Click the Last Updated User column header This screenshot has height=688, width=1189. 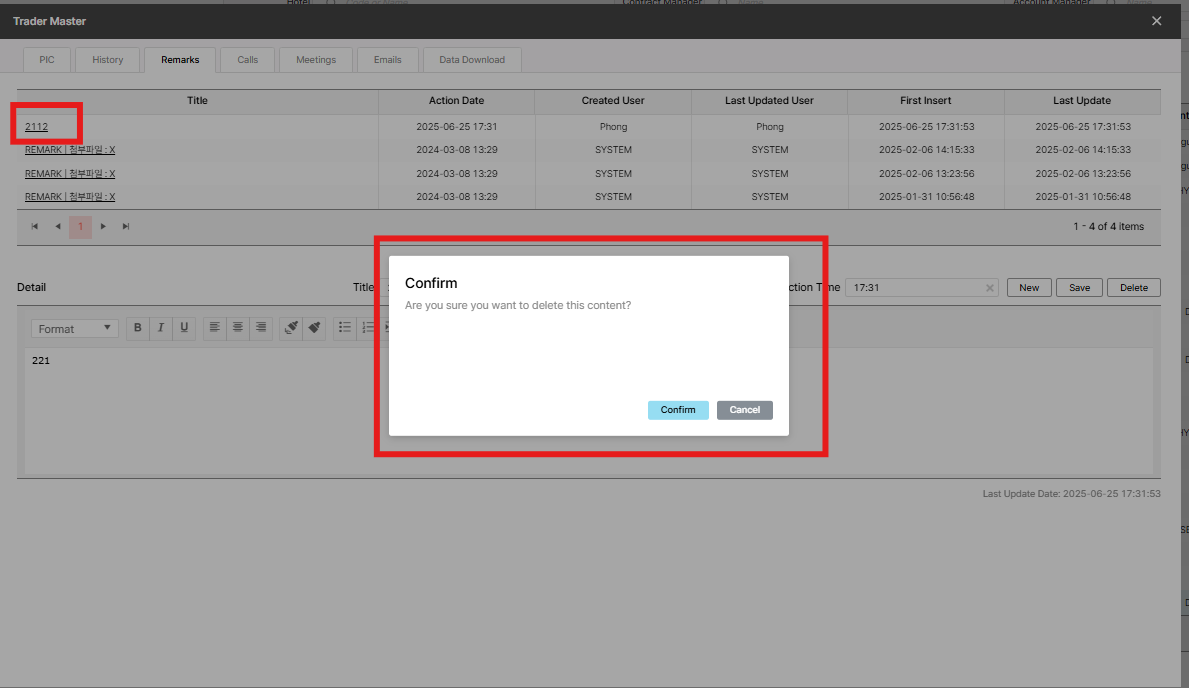click(x=769, y=101)
